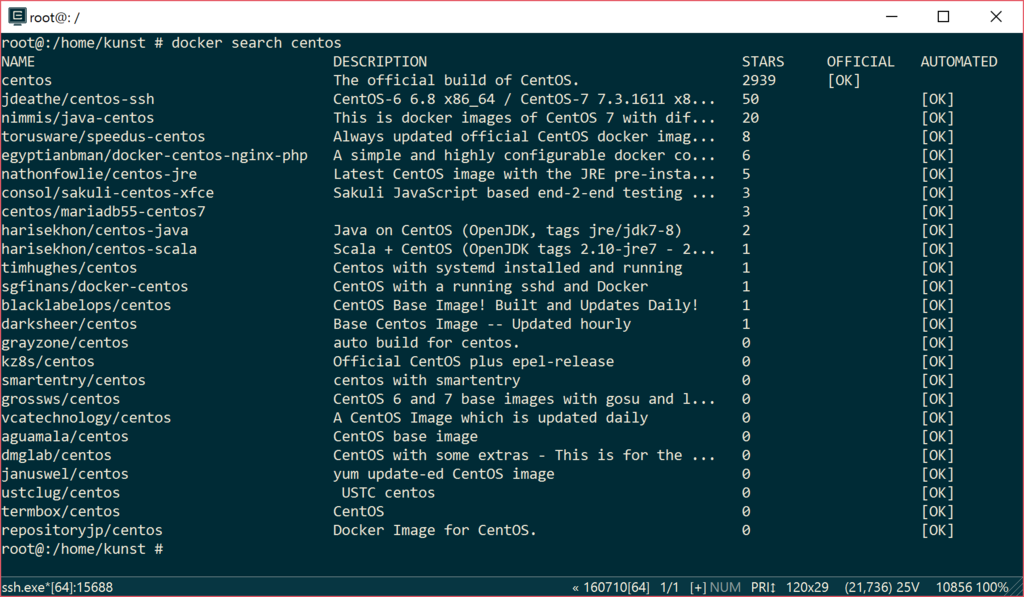Click the NAME column header
1024x597 pixels.
point(18,61)
